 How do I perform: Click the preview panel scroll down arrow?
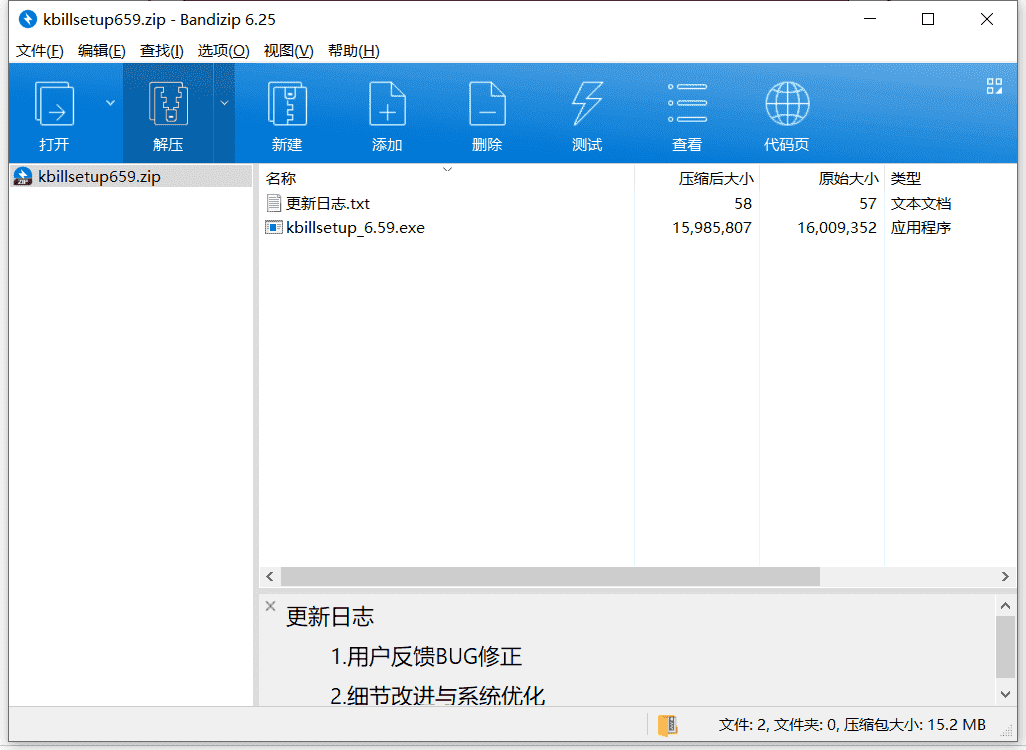(1005, 694)
